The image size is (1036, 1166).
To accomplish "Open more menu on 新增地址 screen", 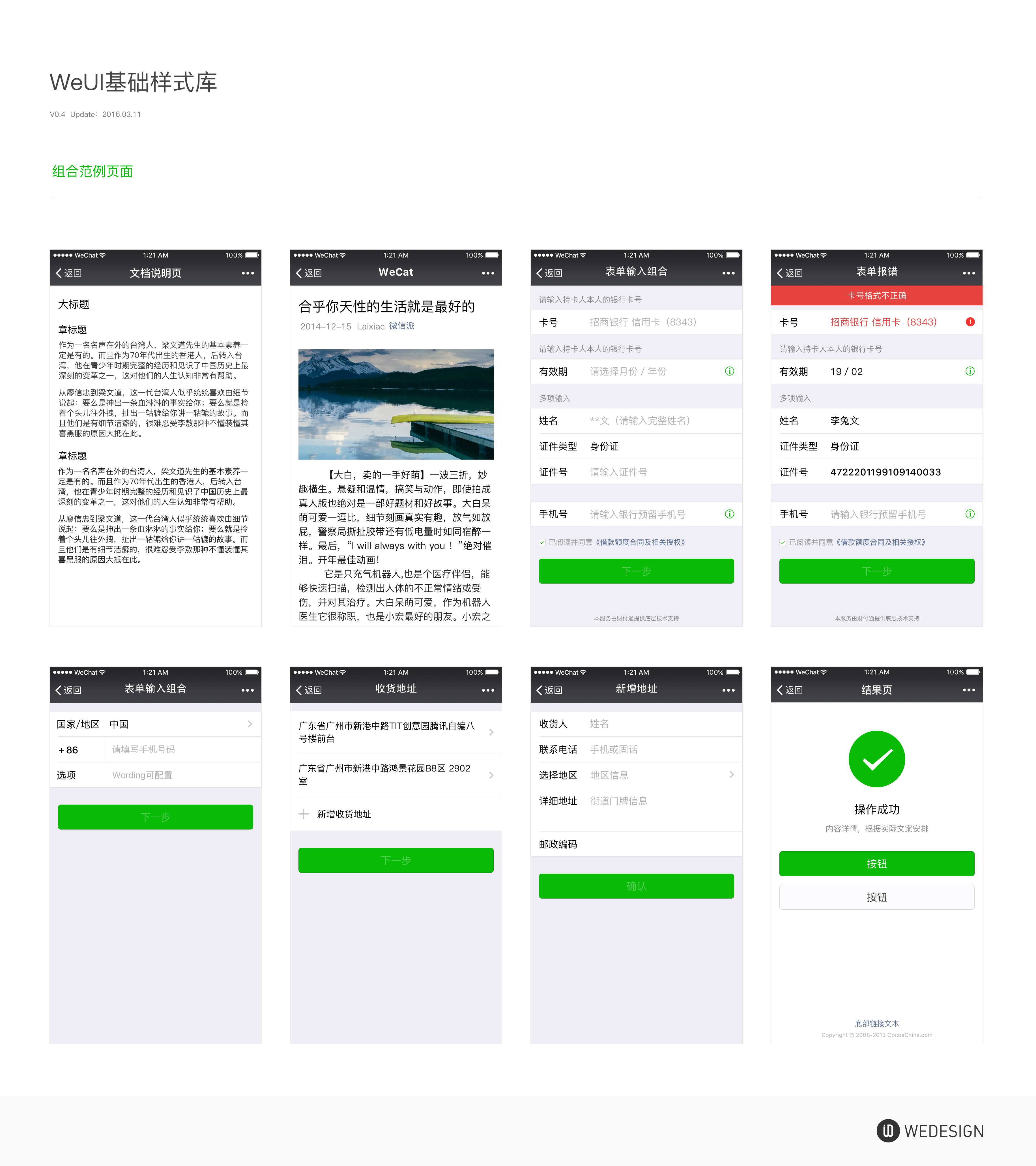I will [x=729, y=690].
